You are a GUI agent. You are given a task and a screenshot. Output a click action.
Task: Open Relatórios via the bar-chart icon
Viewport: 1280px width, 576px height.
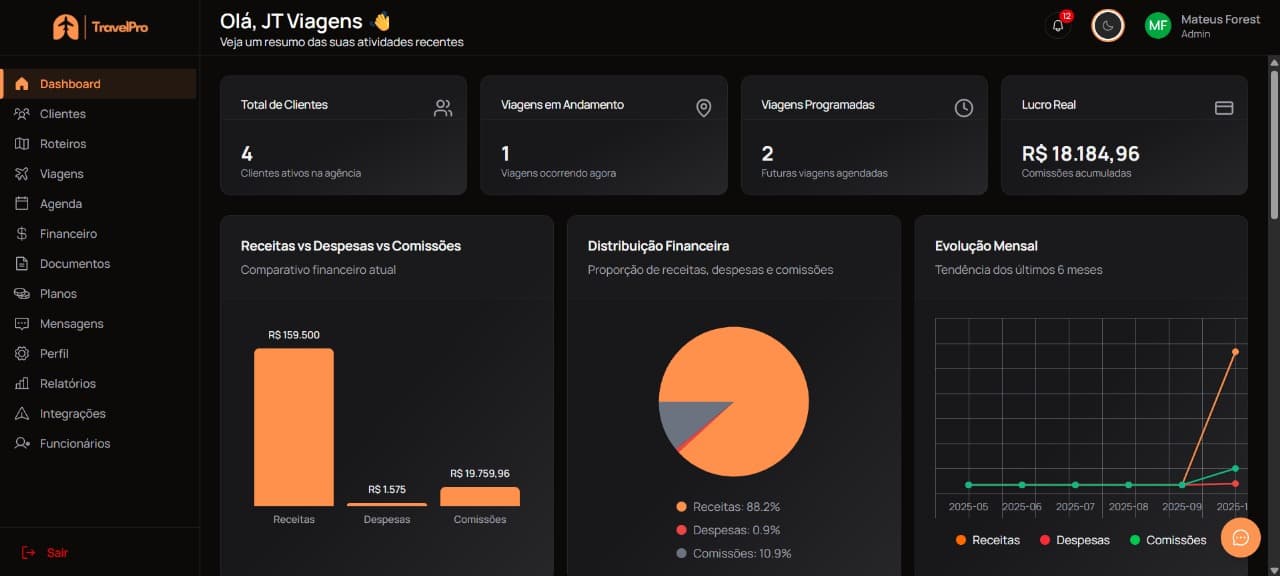(x=23, y=383)
